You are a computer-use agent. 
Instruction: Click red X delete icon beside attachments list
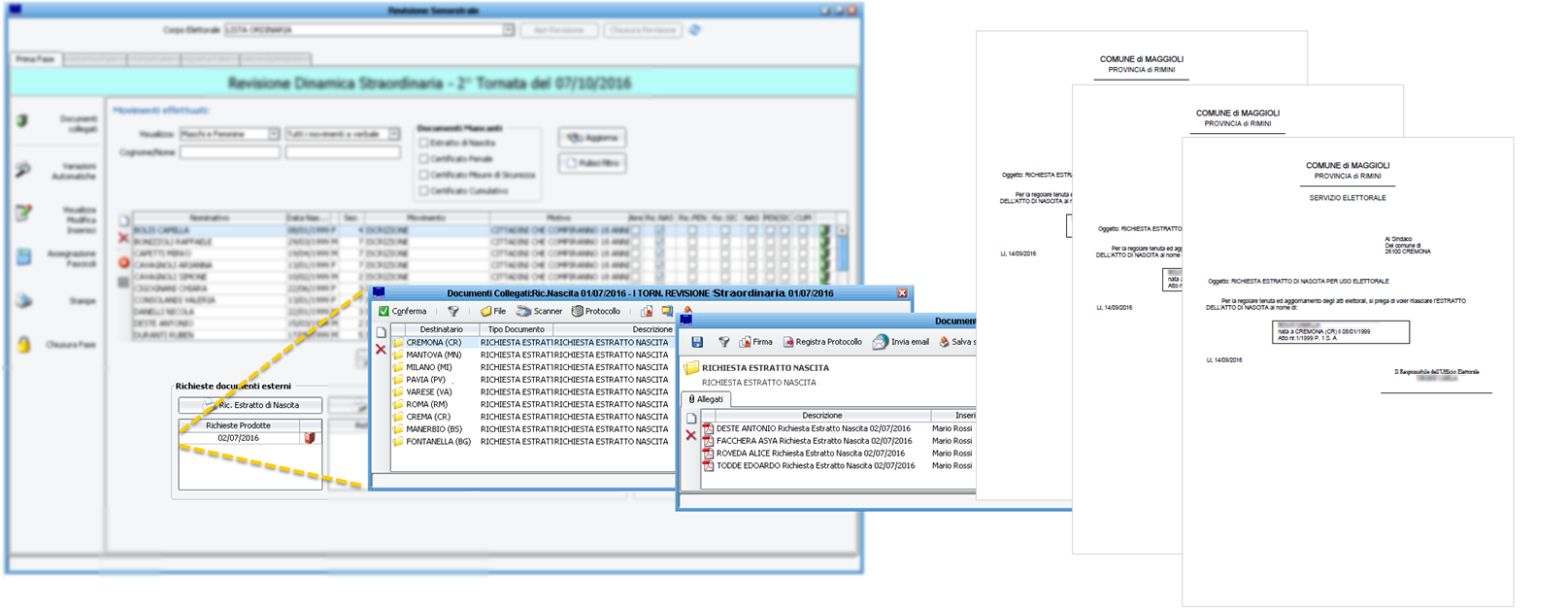pyautogui.click(x=691, y=435)
